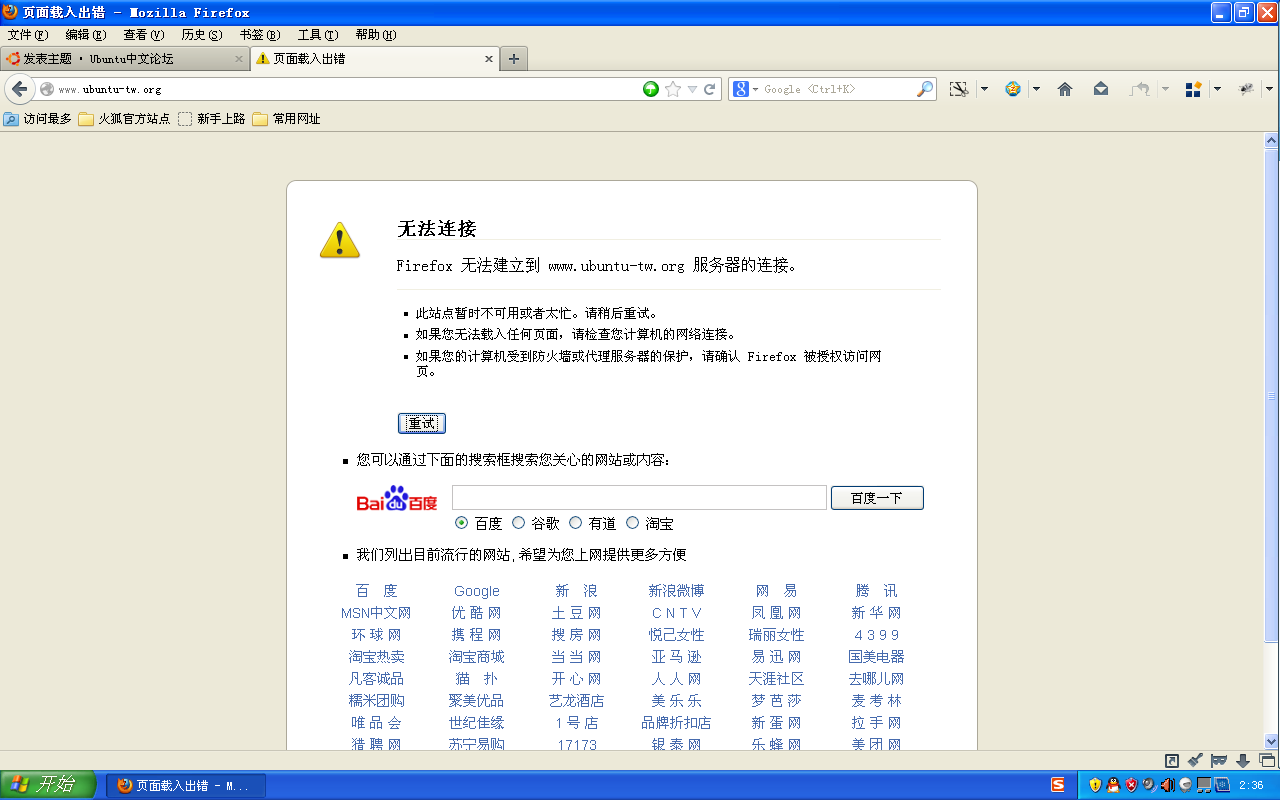Open the address bar history dropdown arrow

[x=692, y=89]
